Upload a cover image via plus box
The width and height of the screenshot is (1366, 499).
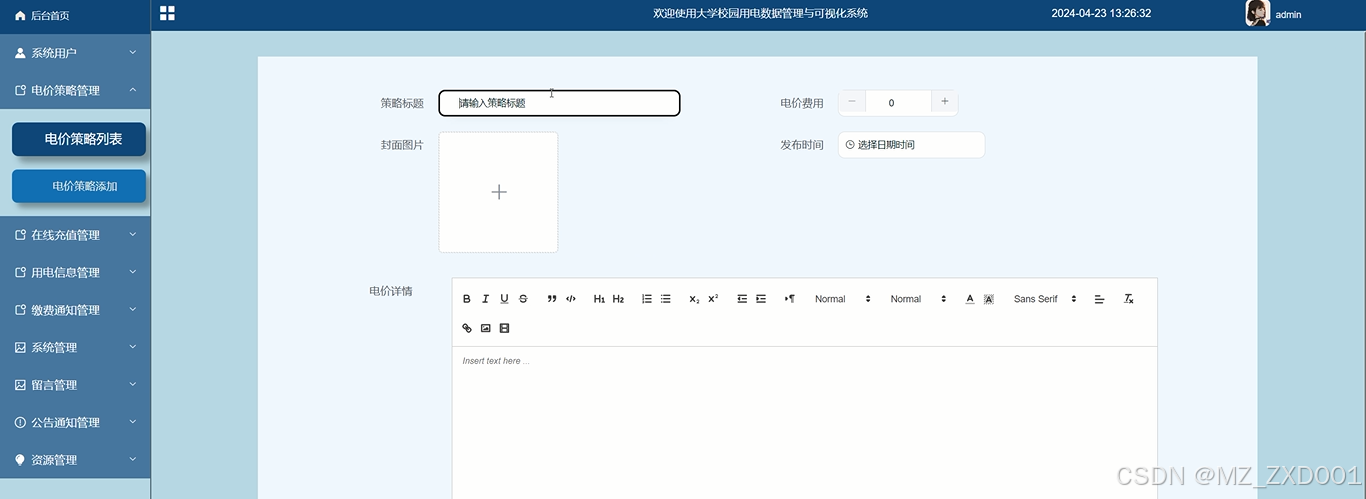pyautogui.click(x=498, y=192)
